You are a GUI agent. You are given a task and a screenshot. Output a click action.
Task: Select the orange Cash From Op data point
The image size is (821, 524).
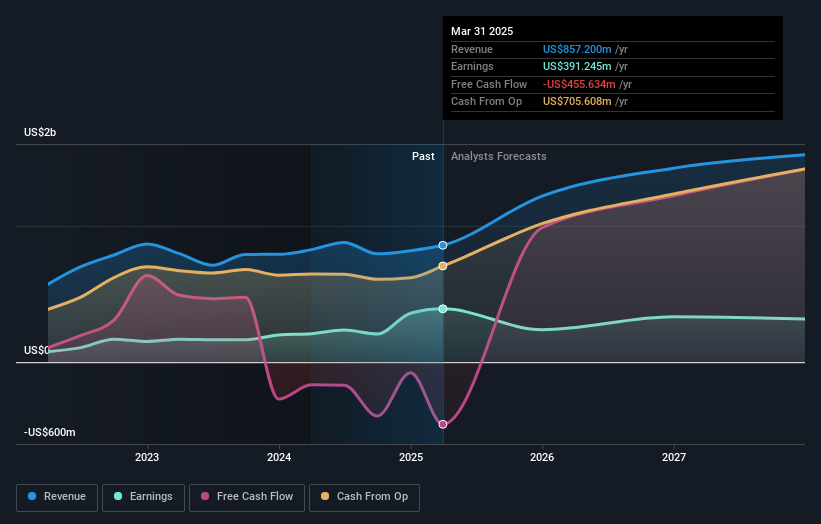[x=443, y=266]
